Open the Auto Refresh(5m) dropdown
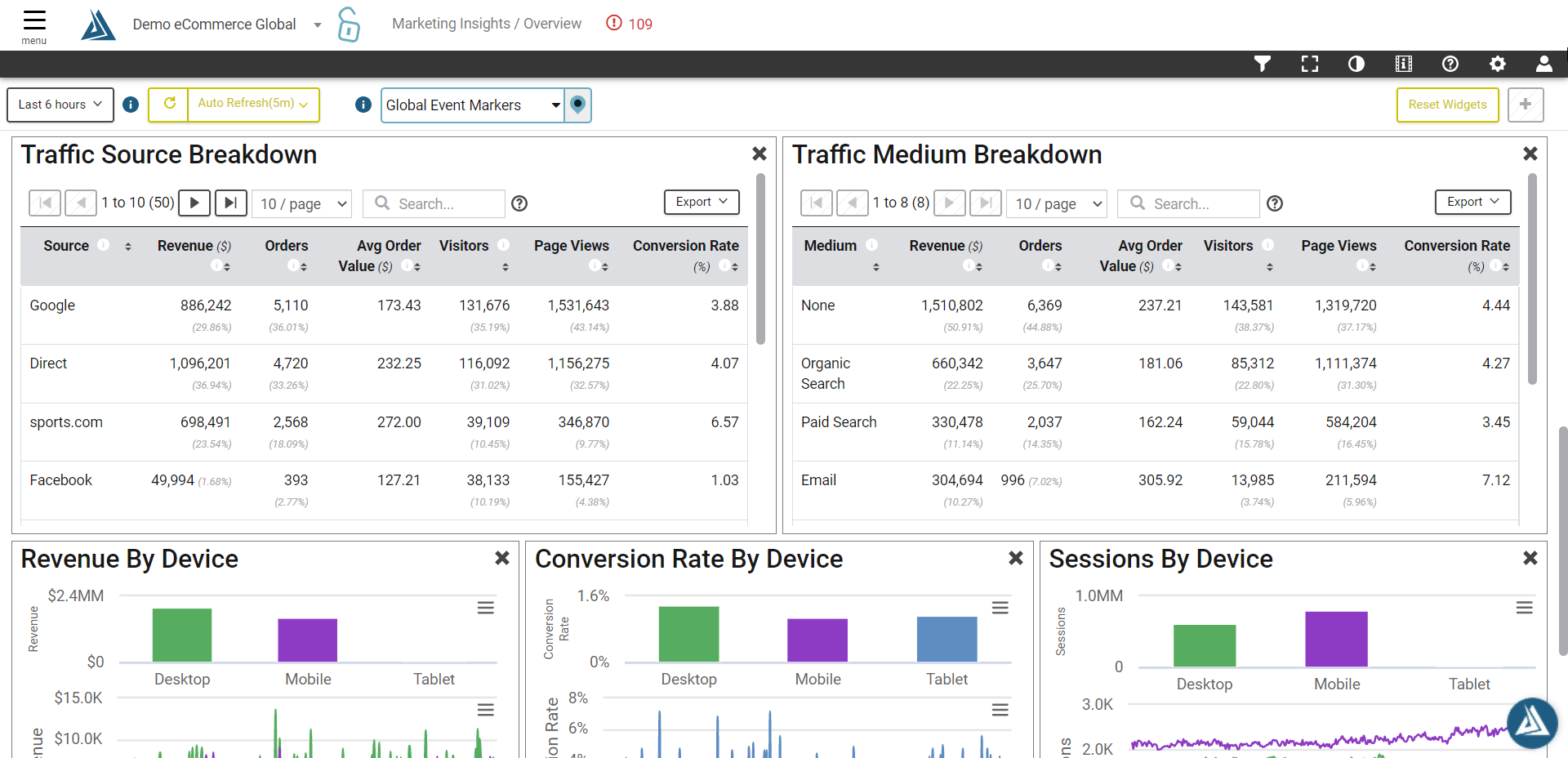1568x758 pixels. pyautogui.click(x=253, y=105)
